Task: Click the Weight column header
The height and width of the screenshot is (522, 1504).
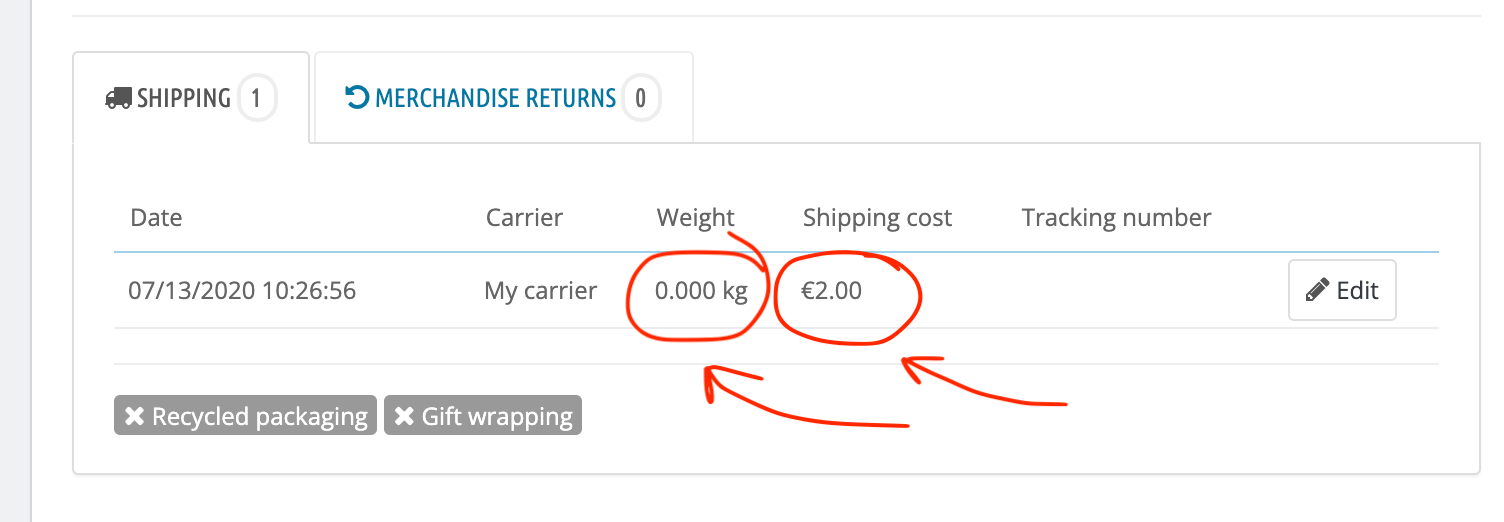Action: pyautogui.click(x=695, y=217)
